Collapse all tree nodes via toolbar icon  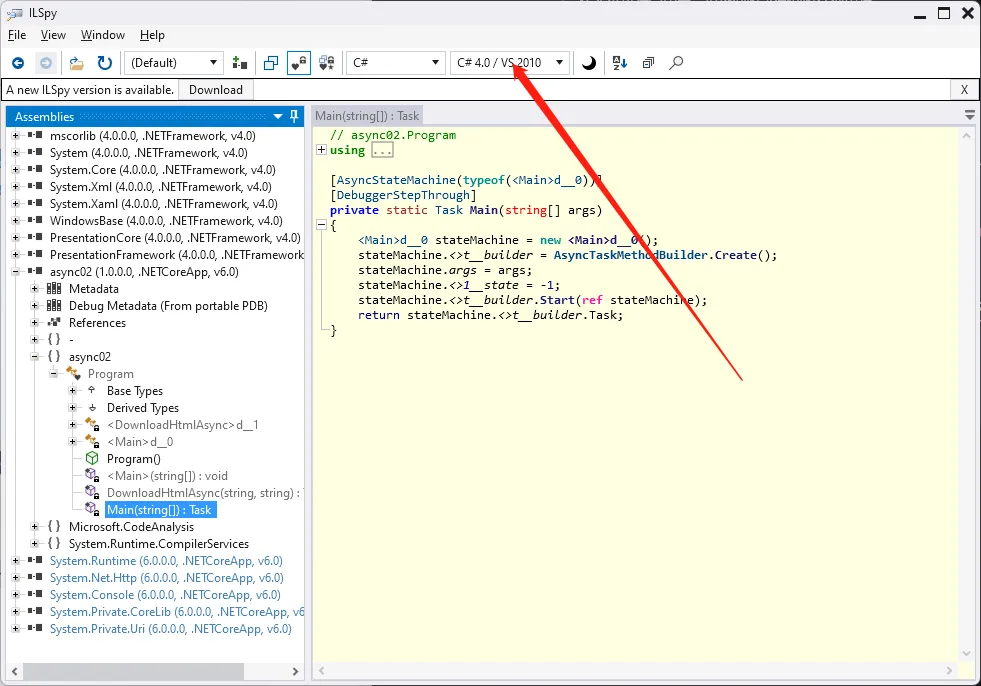[648, 63]
